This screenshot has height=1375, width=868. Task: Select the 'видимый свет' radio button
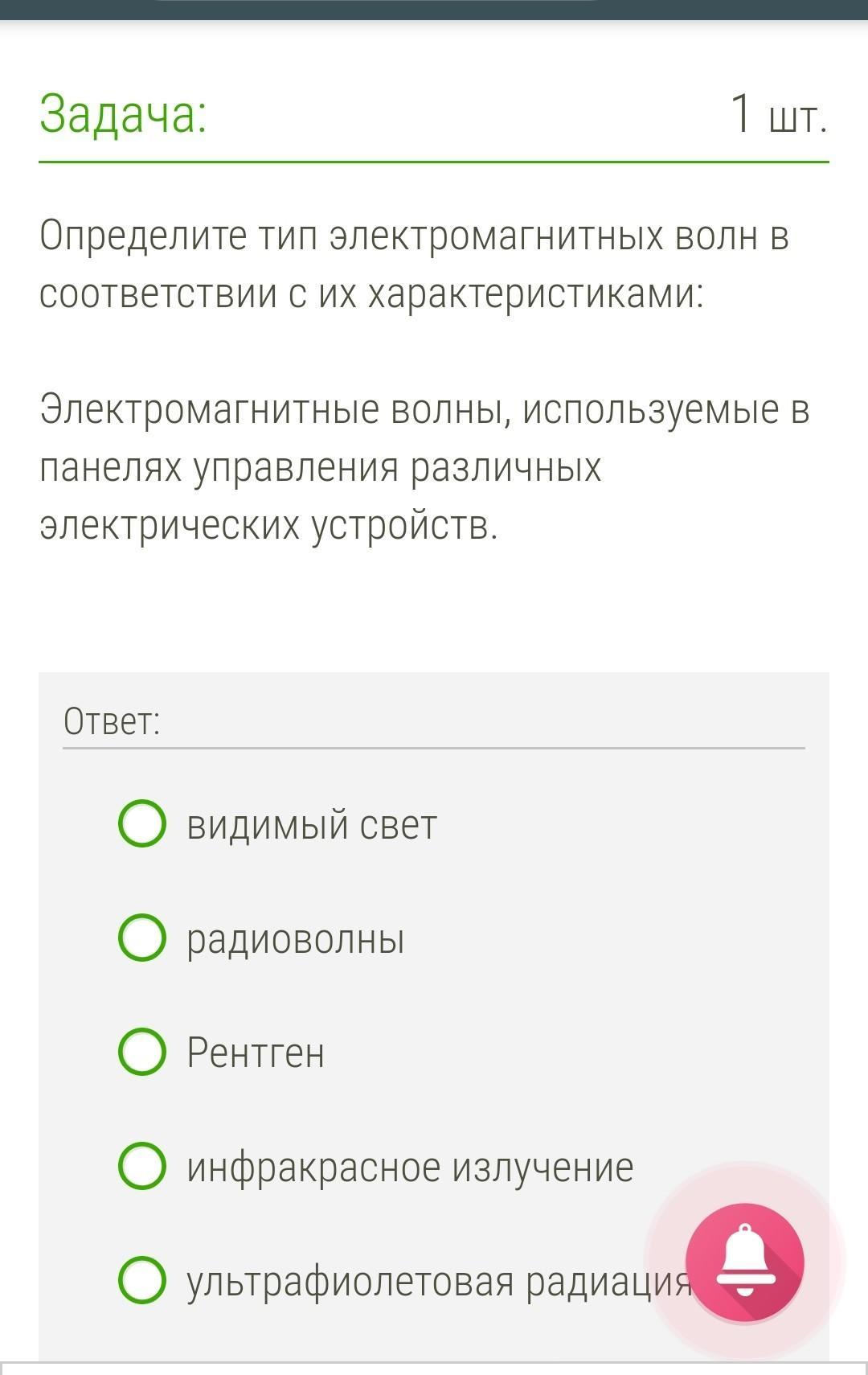pos(142,823)
